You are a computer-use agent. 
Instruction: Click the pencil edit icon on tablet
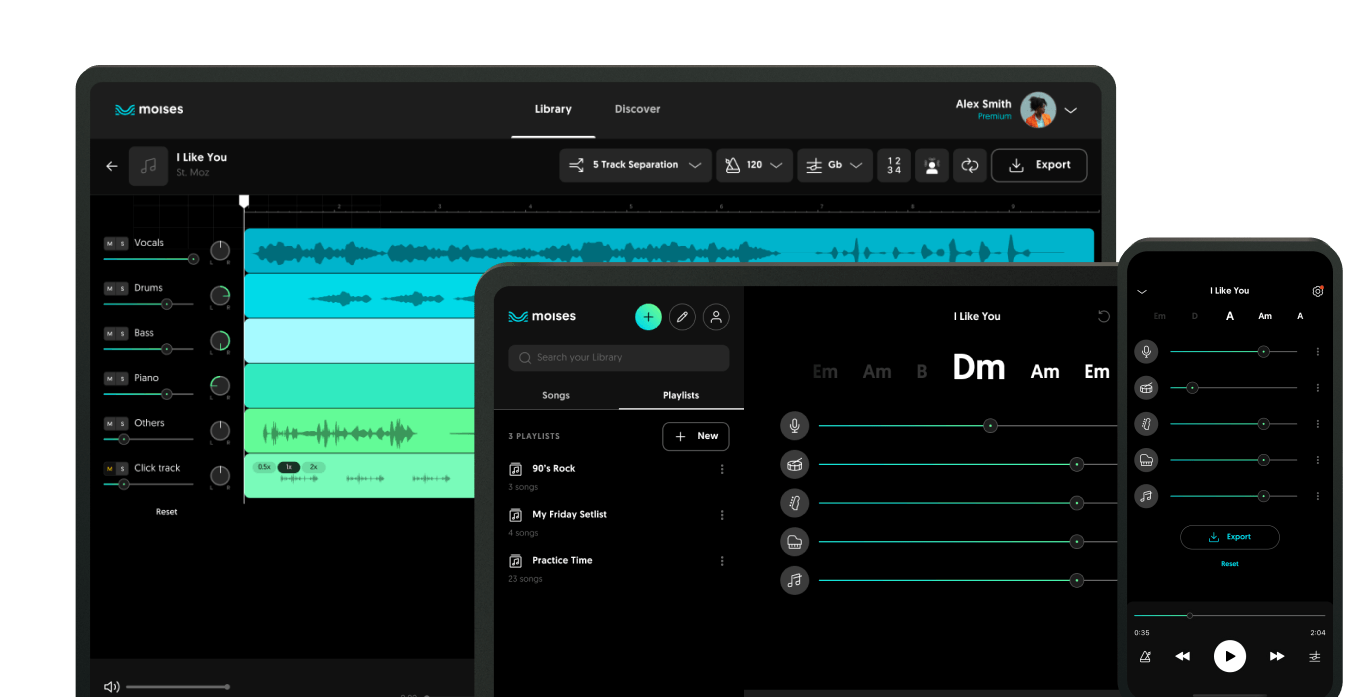point(682,317)
